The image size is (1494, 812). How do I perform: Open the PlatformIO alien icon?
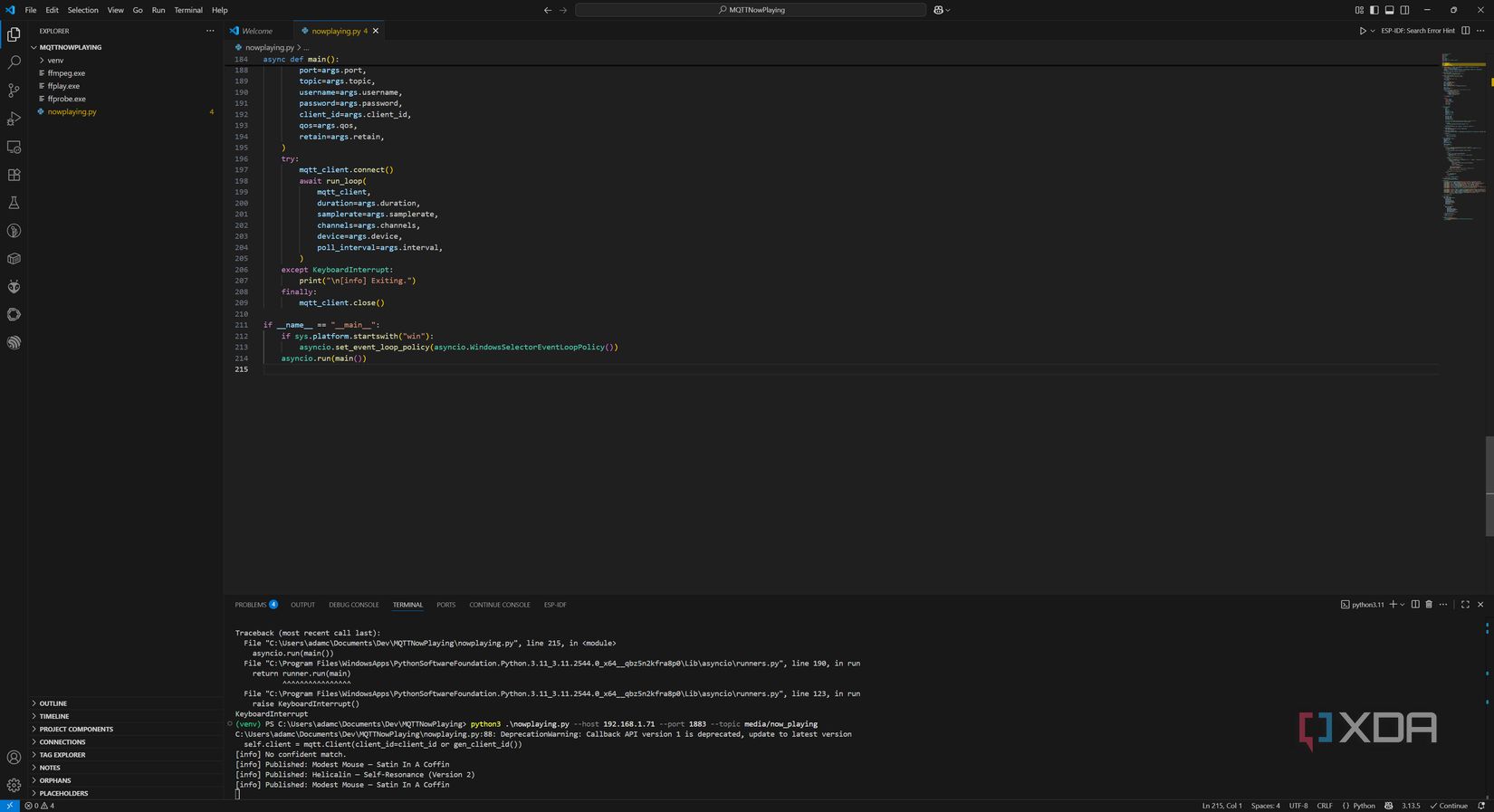click(x=14, y=287)
